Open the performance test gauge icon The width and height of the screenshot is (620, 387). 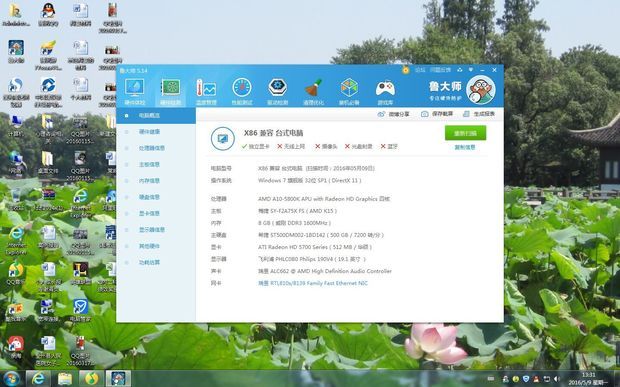coord(242,91)
